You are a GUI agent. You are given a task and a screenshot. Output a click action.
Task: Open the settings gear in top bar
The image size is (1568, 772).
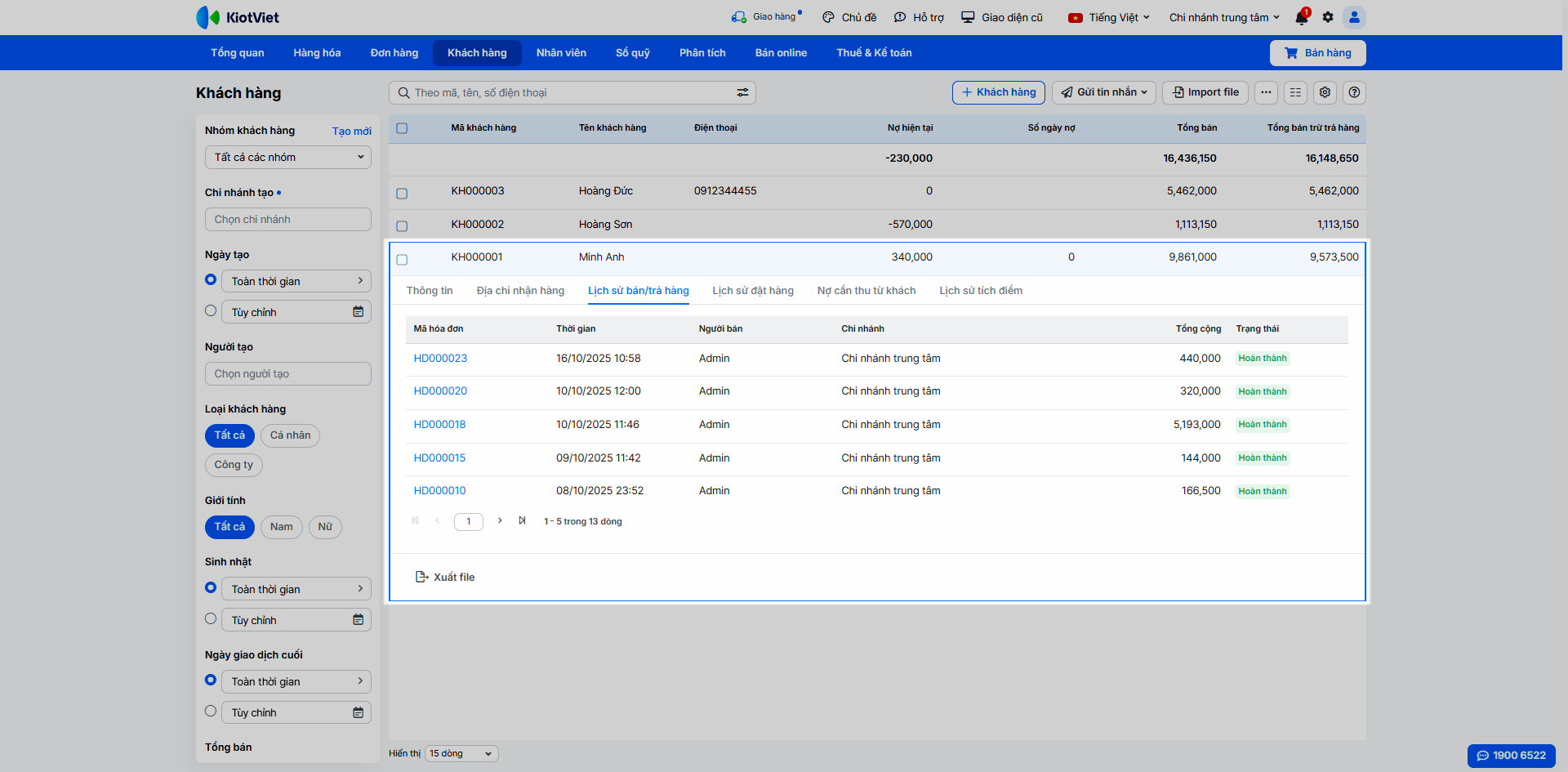pyautogui.click(x=1328, y=17)
